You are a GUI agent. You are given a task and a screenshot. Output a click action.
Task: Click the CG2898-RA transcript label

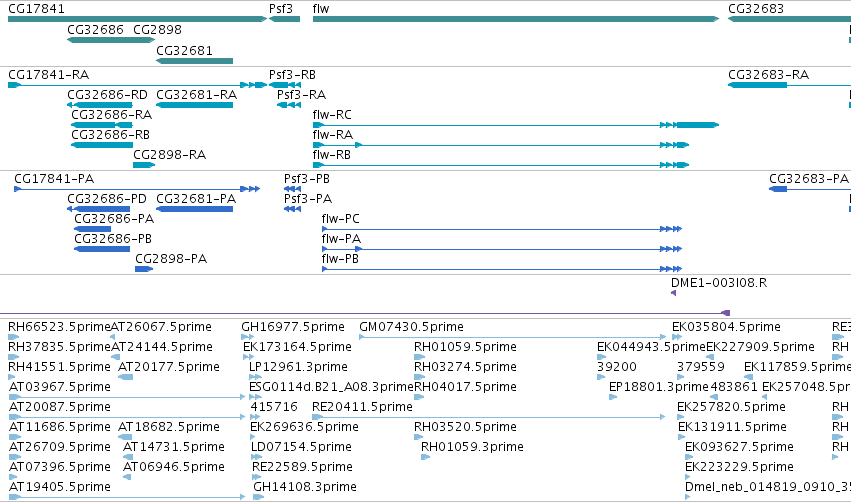170,155
